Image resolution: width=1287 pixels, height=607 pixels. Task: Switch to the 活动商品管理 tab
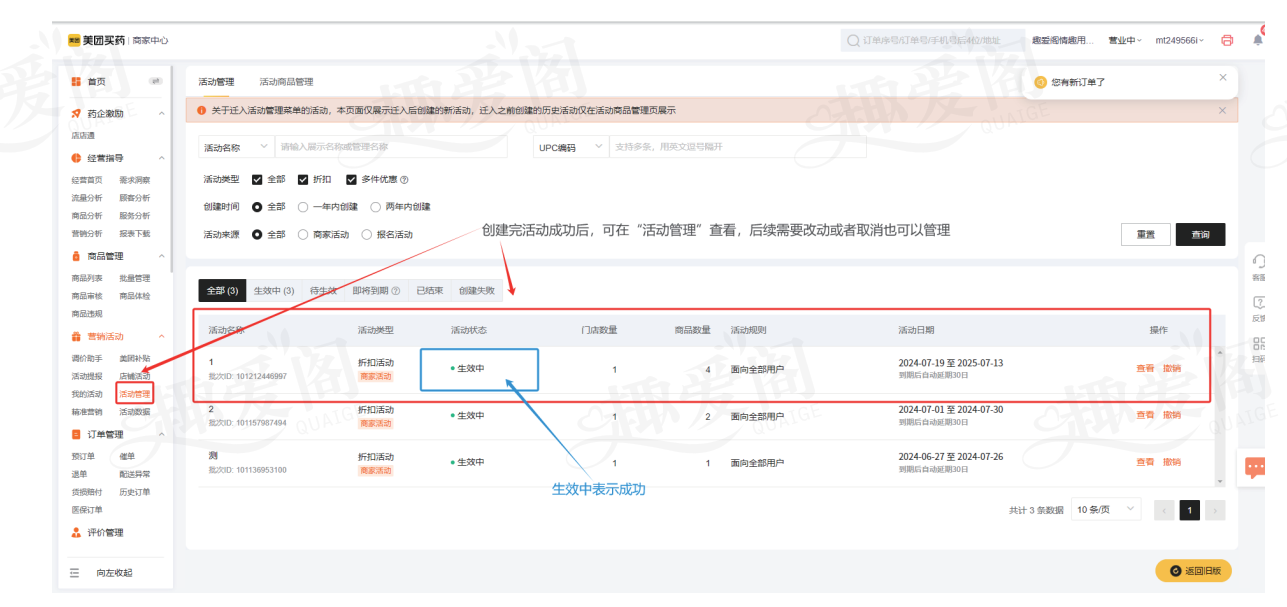[x=286, y=82]
